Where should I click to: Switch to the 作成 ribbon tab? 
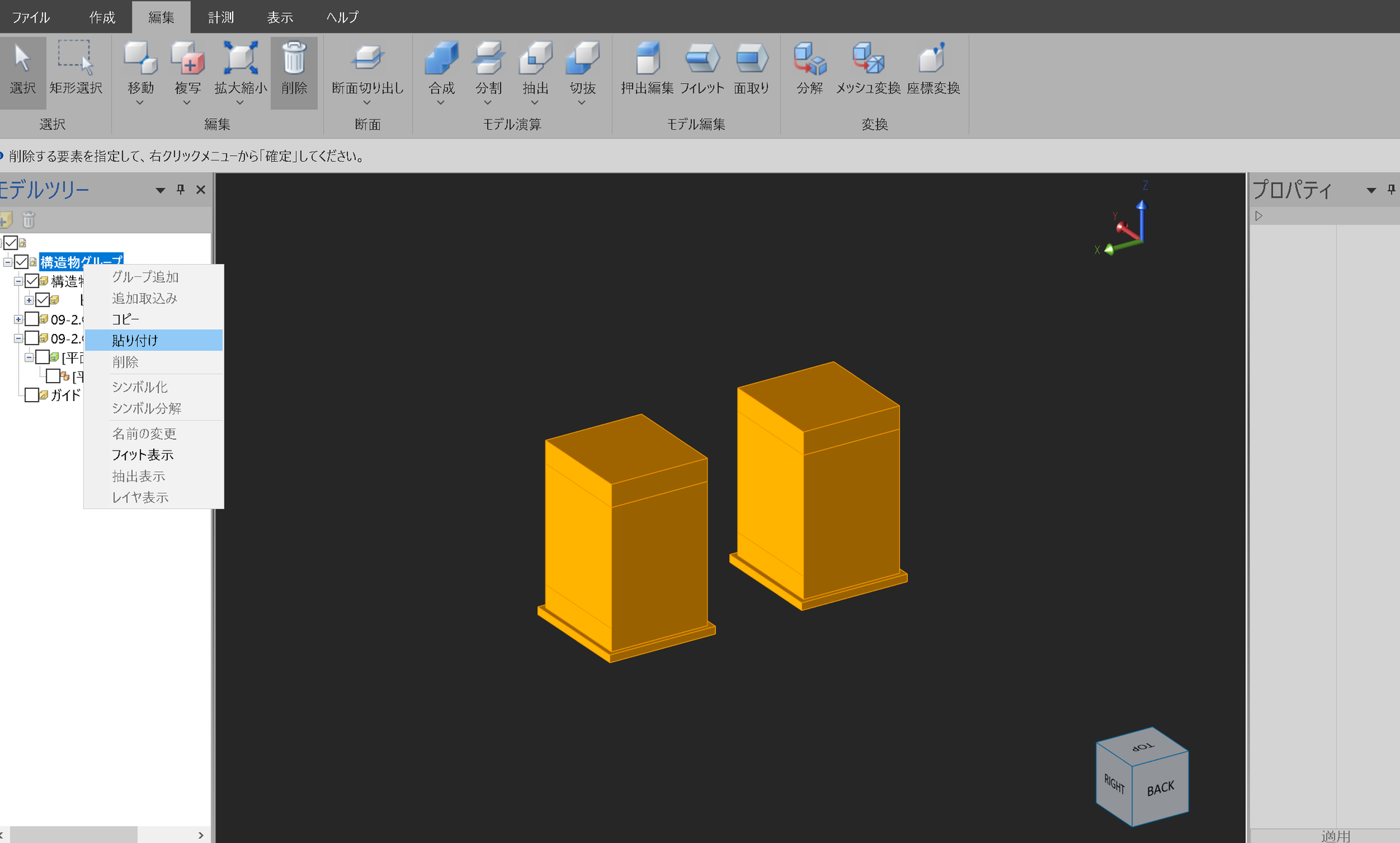102,17
